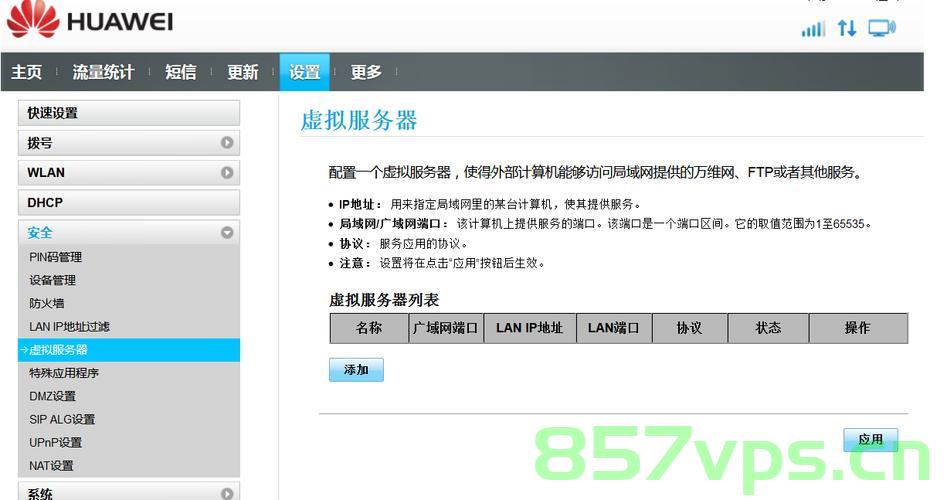The image size is (947, 500).
Task: Click the Huawei logo
Action: (89, 19)
